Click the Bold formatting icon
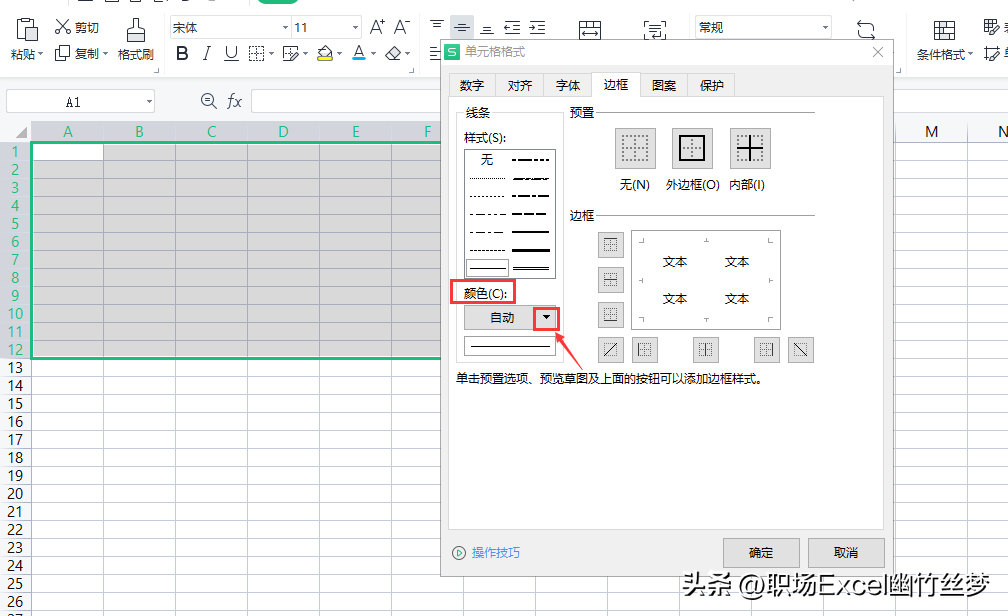1008x616 pixels. [182, 54]
